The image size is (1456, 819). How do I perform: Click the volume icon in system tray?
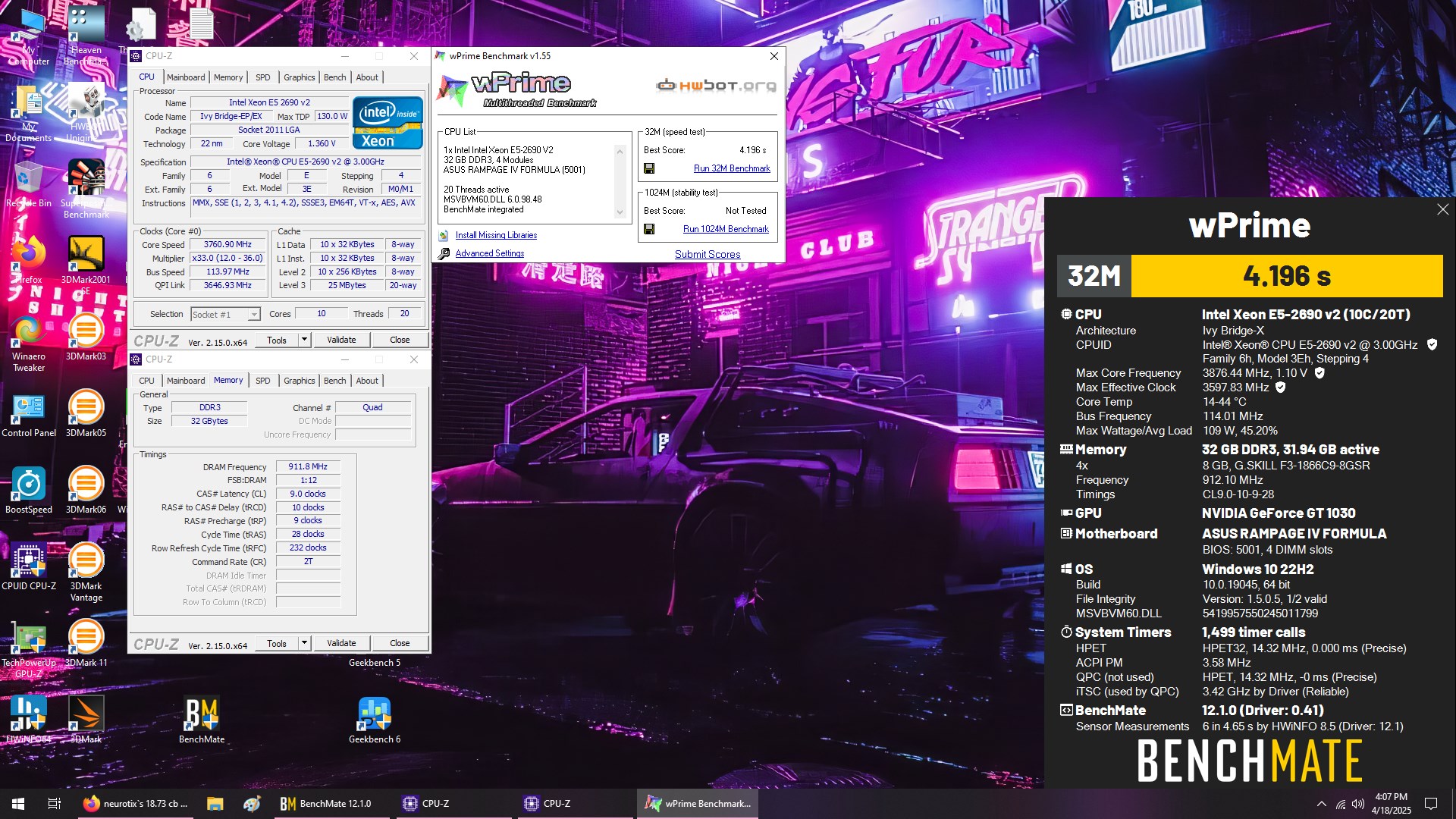(1358, 804)
